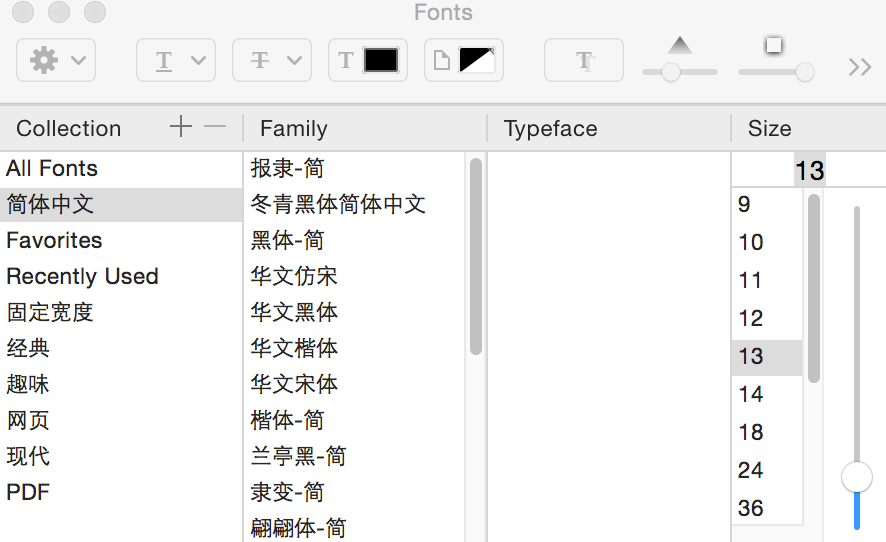Adjust the shadow blur slider knob

pos(804,72)
